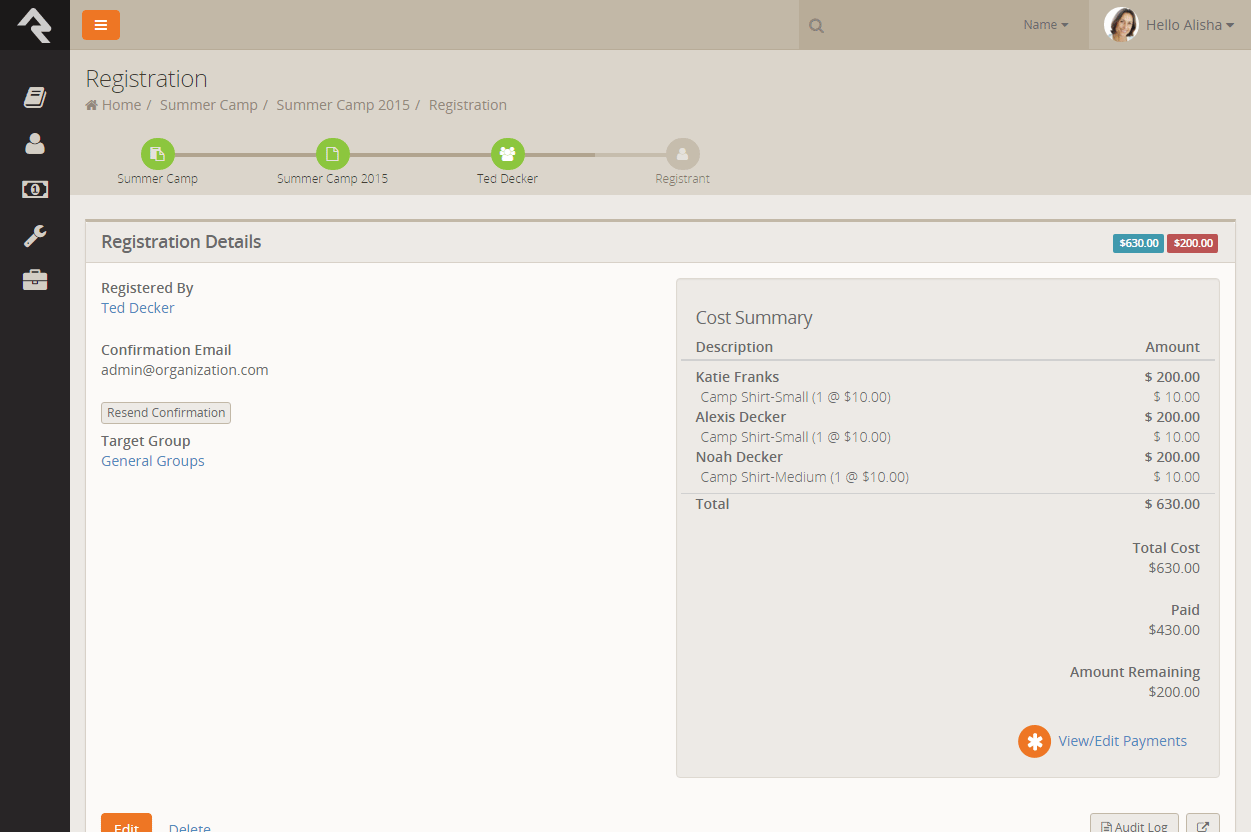Click the Ted Decker registration step icon
This screenshot has height=832, width=1251.
click(x=508, y=154)
